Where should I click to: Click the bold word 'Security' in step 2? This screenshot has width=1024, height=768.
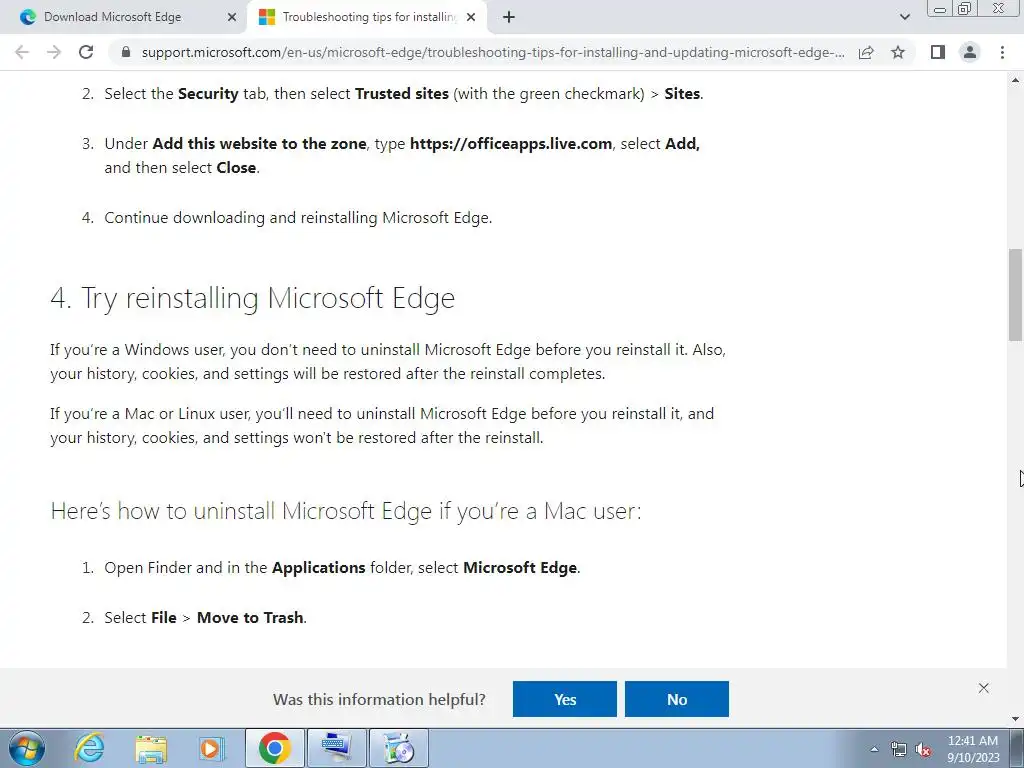208,93
